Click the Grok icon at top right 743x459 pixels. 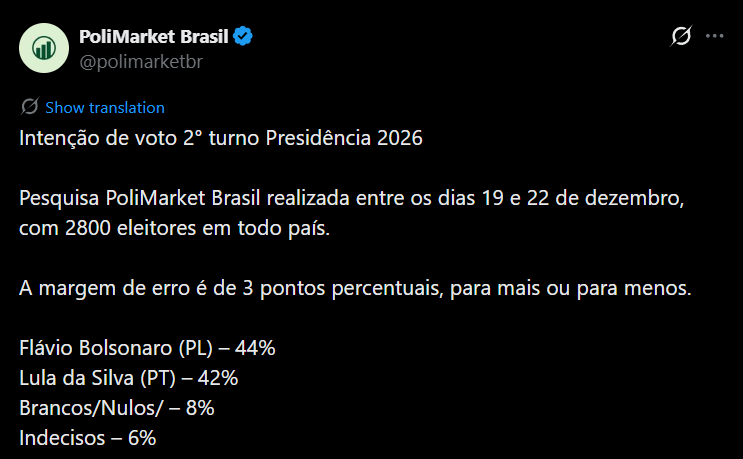click(x=681, y=36)
